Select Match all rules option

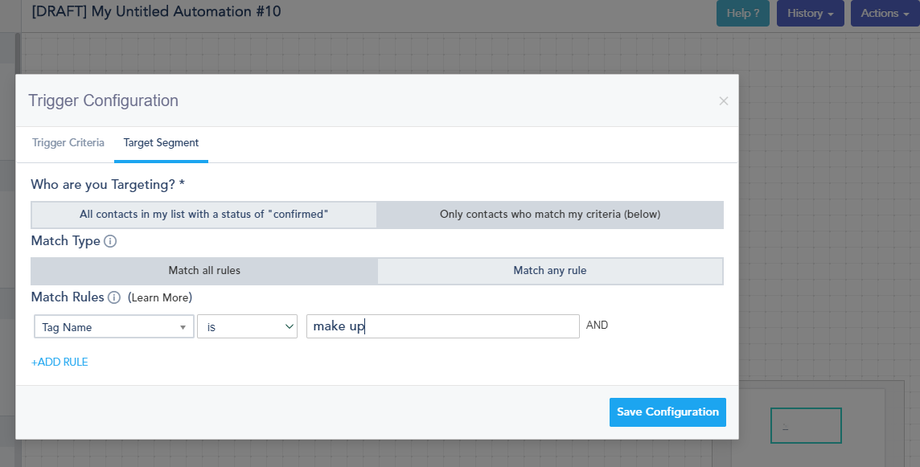204,270
